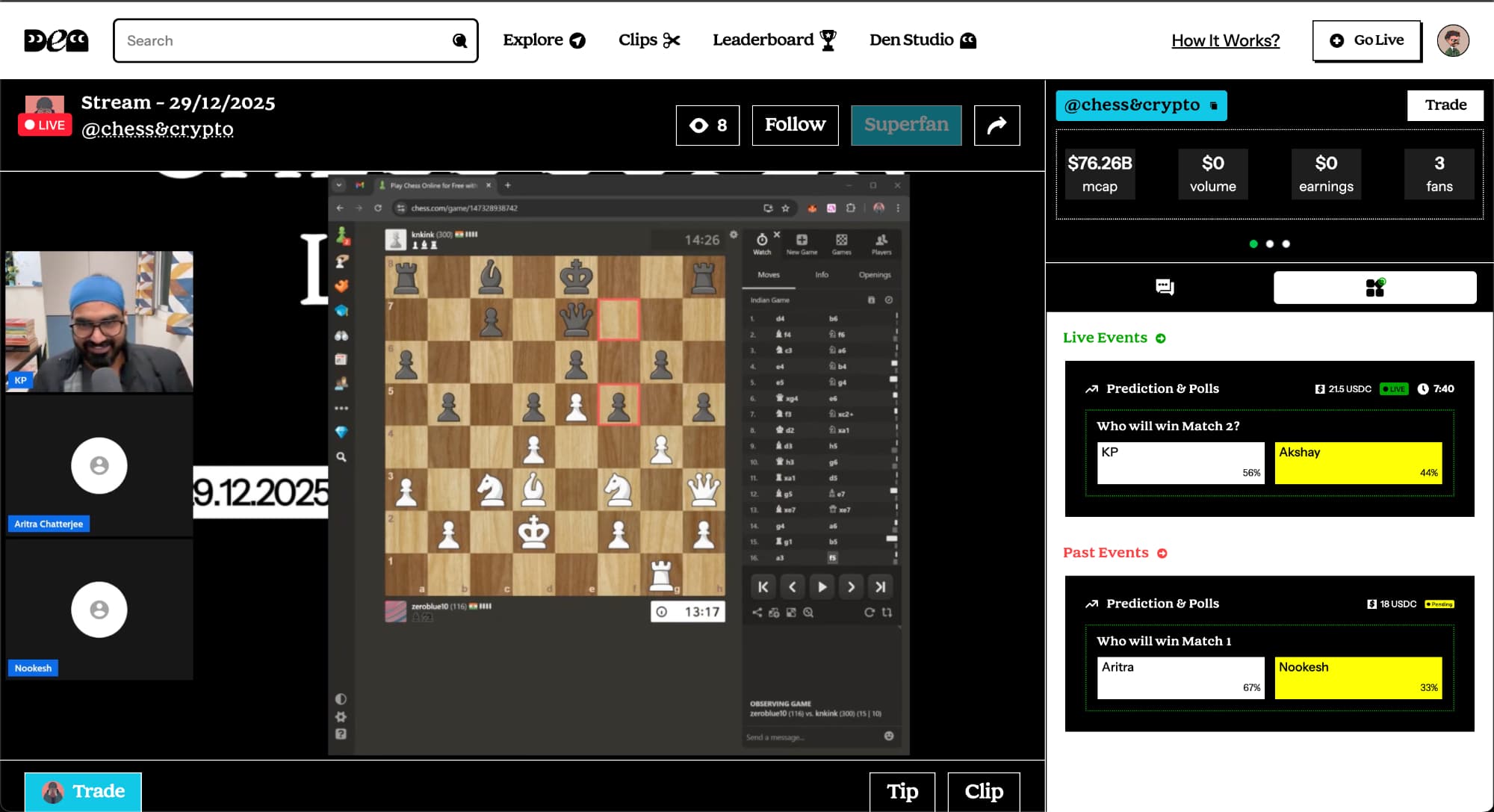Open the Leaderboard page
This screenshot has width=1494, height=812.
pyautogui.click(x=774, y=40)
